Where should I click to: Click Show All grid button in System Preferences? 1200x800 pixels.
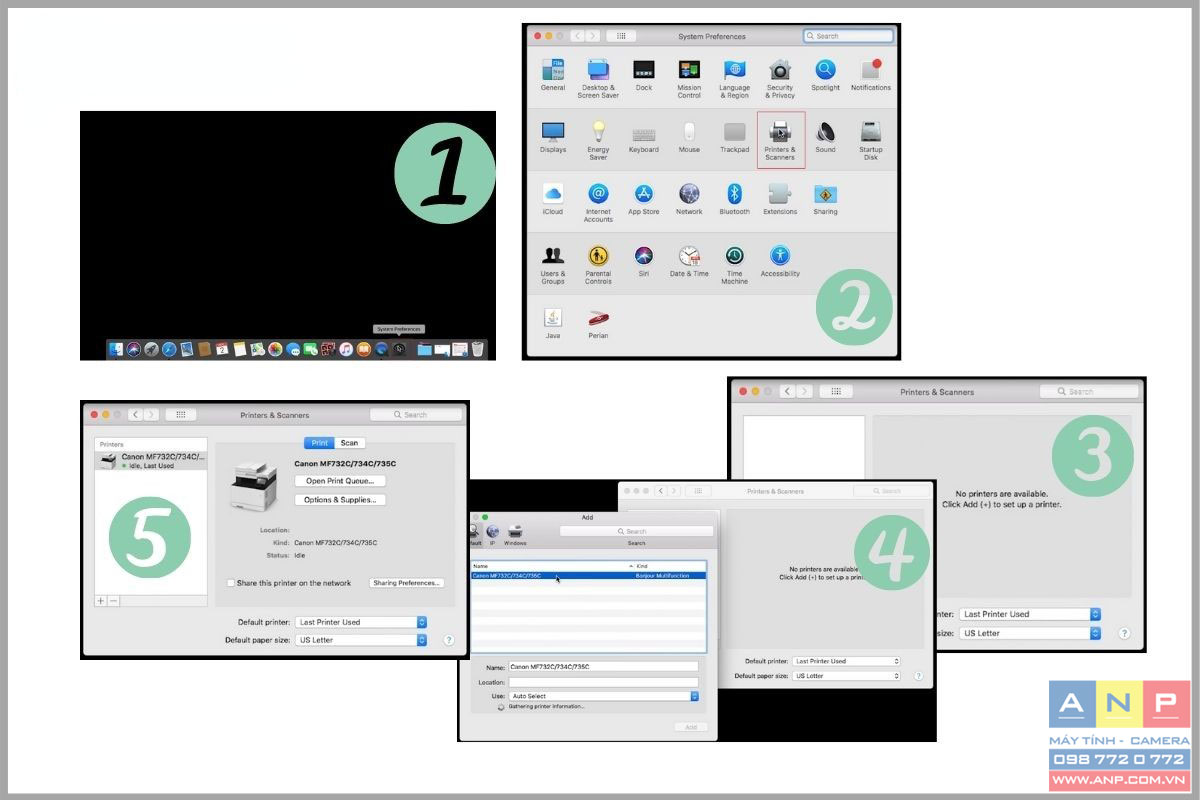coord(620,36)
